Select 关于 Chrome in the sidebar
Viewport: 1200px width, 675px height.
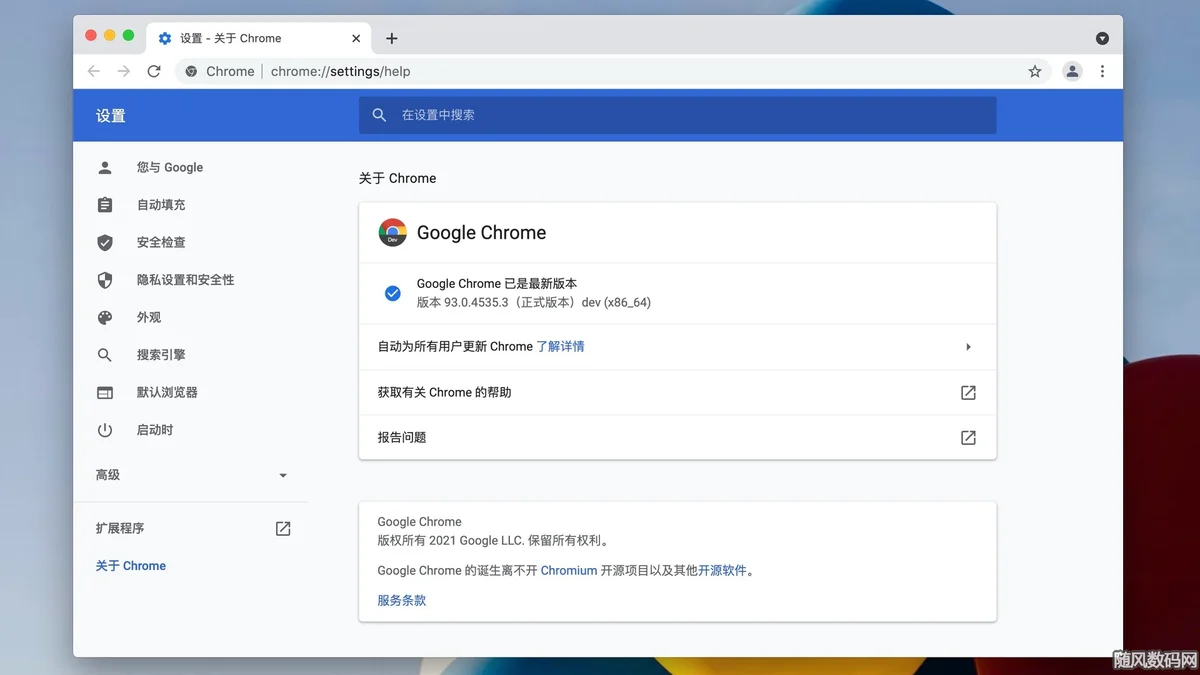131,566
